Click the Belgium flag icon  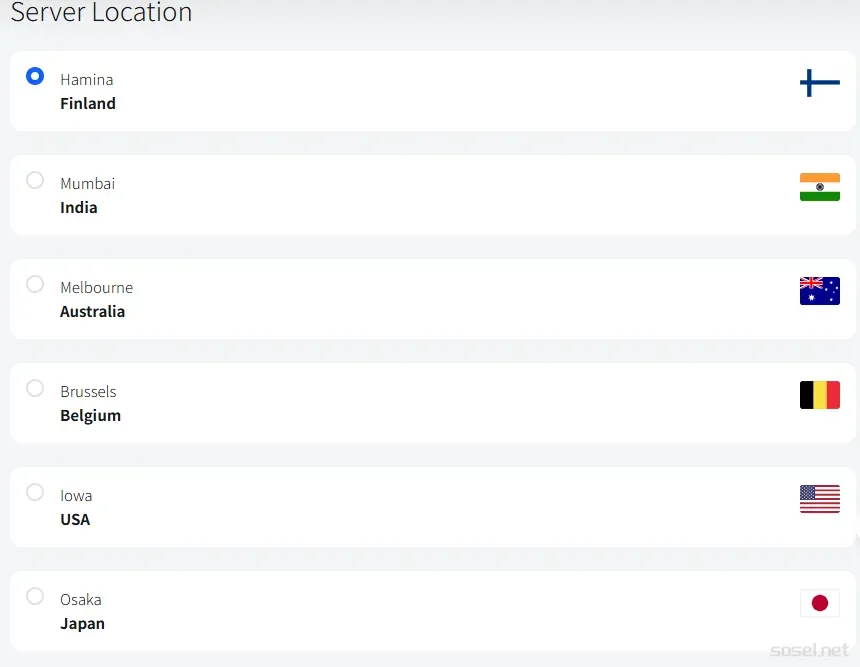pos(819,395)
